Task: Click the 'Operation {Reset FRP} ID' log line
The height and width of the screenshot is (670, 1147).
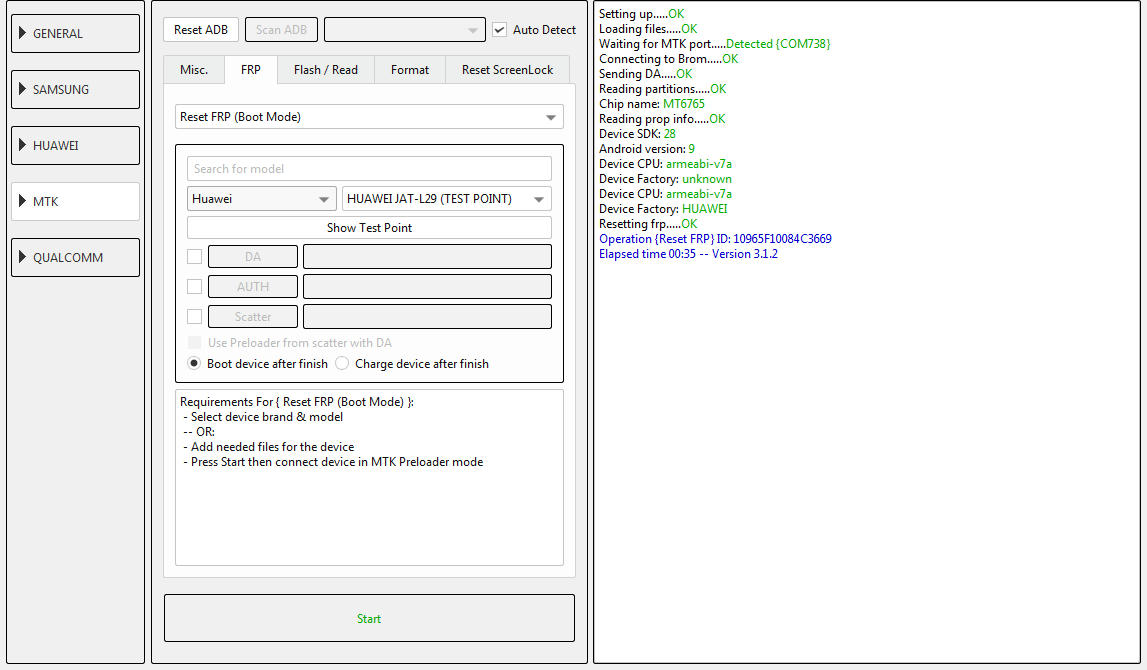Action: [x=715, y=239]
